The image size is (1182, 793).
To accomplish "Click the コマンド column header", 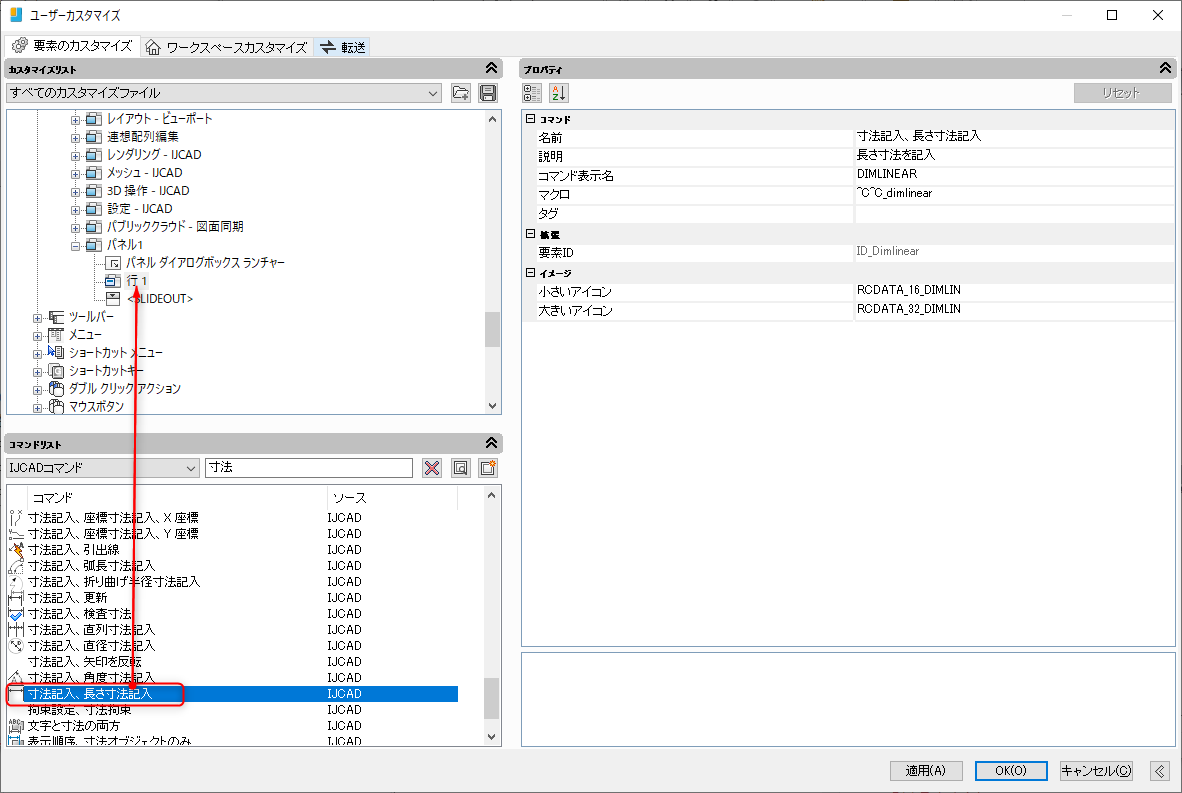I will pyautogui.click(x=178, y=498).
